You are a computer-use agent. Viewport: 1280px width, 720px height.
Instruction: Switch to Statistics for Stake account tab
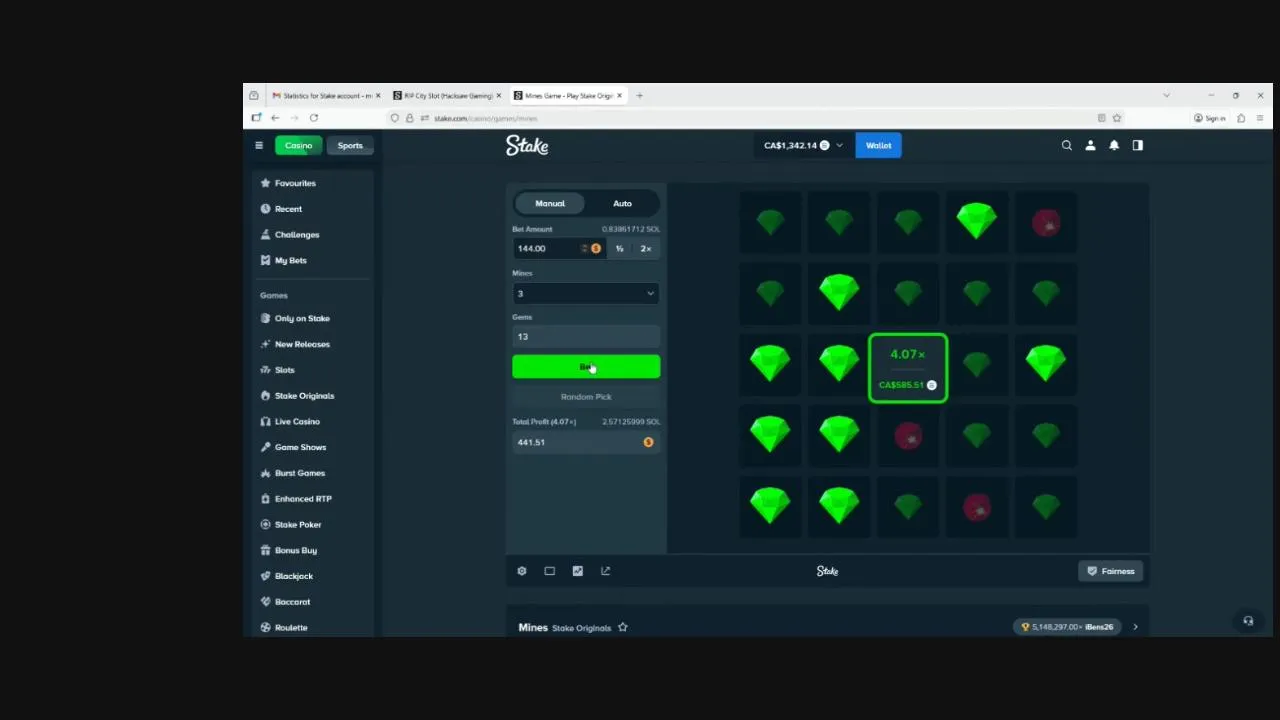pyautogui.click(x=326, y=96)
